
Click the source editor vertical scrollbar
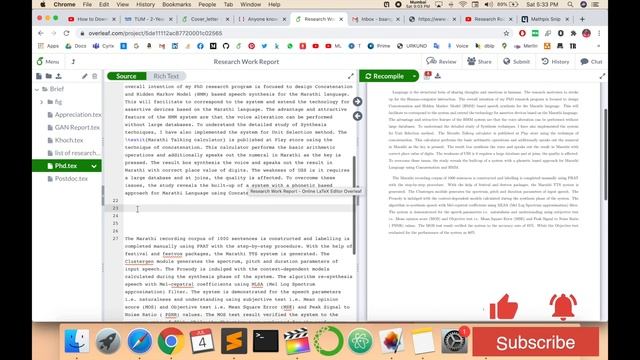[x=354, y=205]
